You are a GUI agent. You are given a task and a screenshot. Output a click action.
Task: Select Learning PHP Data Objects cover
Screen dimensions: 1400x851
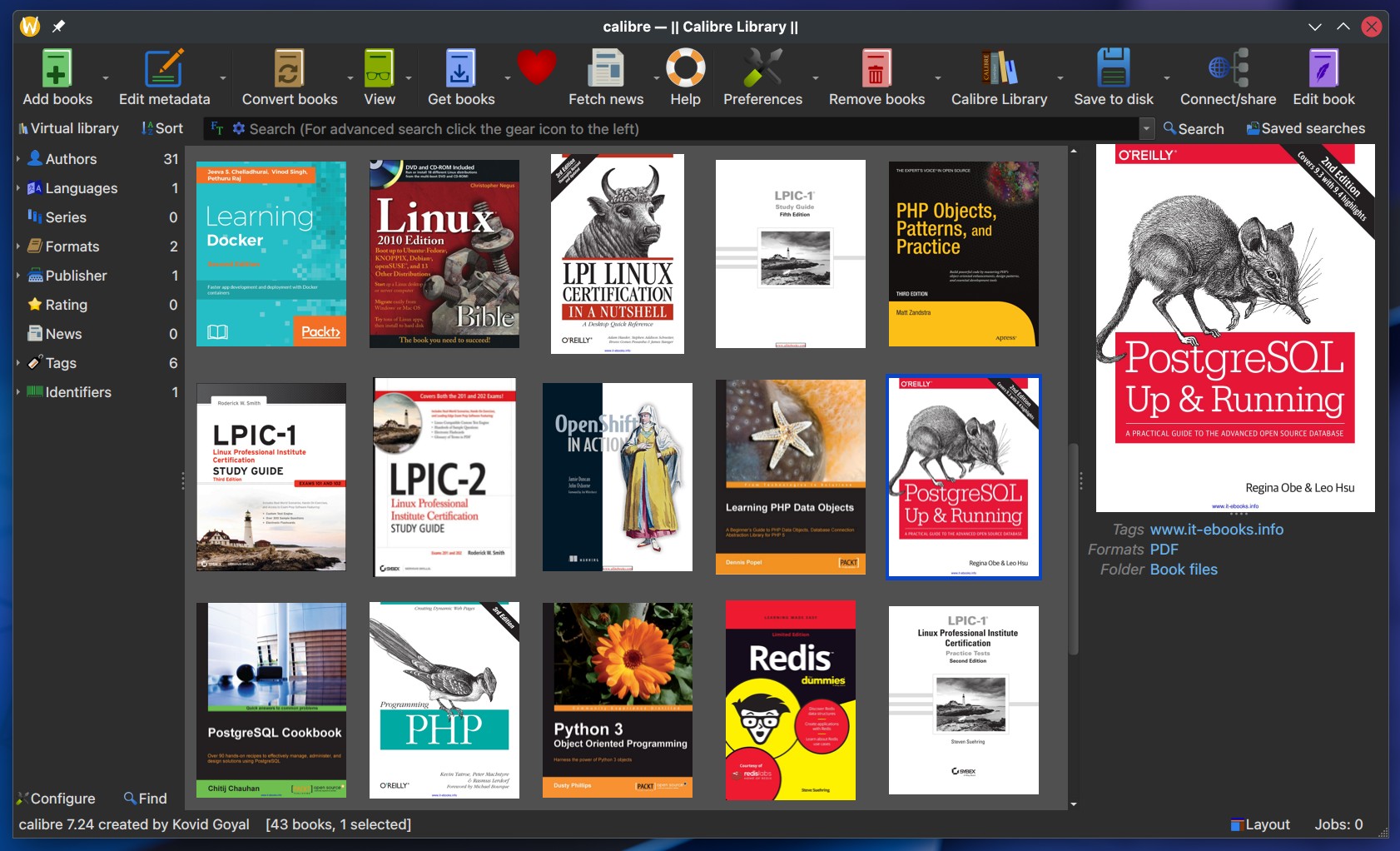tap(791, 477)
